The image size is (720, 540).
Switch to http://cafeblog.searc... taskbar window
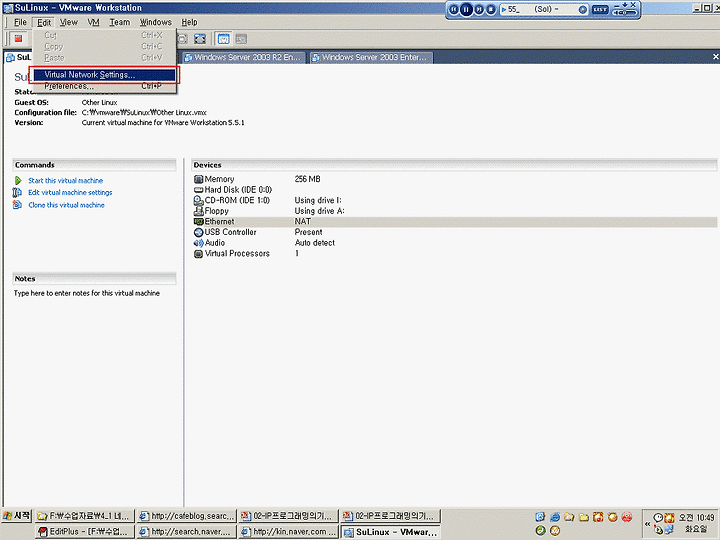187,516
